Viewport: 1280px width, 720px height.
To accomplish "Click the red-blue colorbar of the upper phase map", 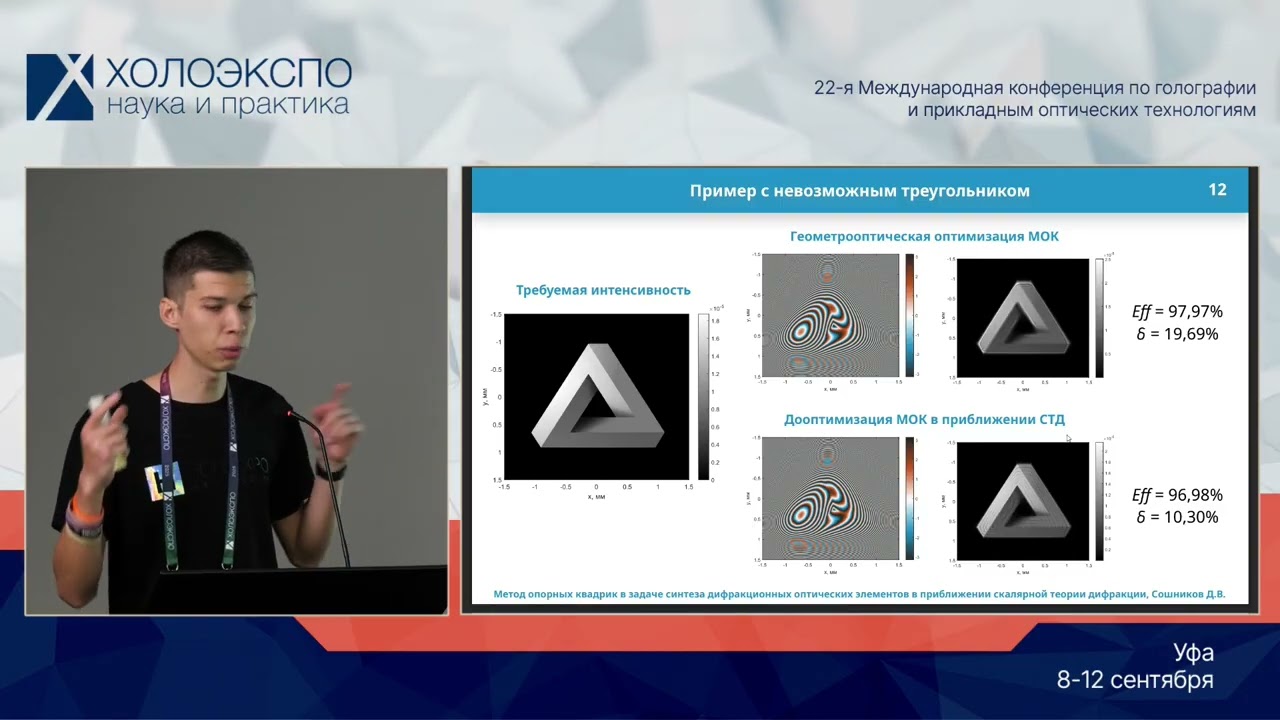I will click(909, 316).
